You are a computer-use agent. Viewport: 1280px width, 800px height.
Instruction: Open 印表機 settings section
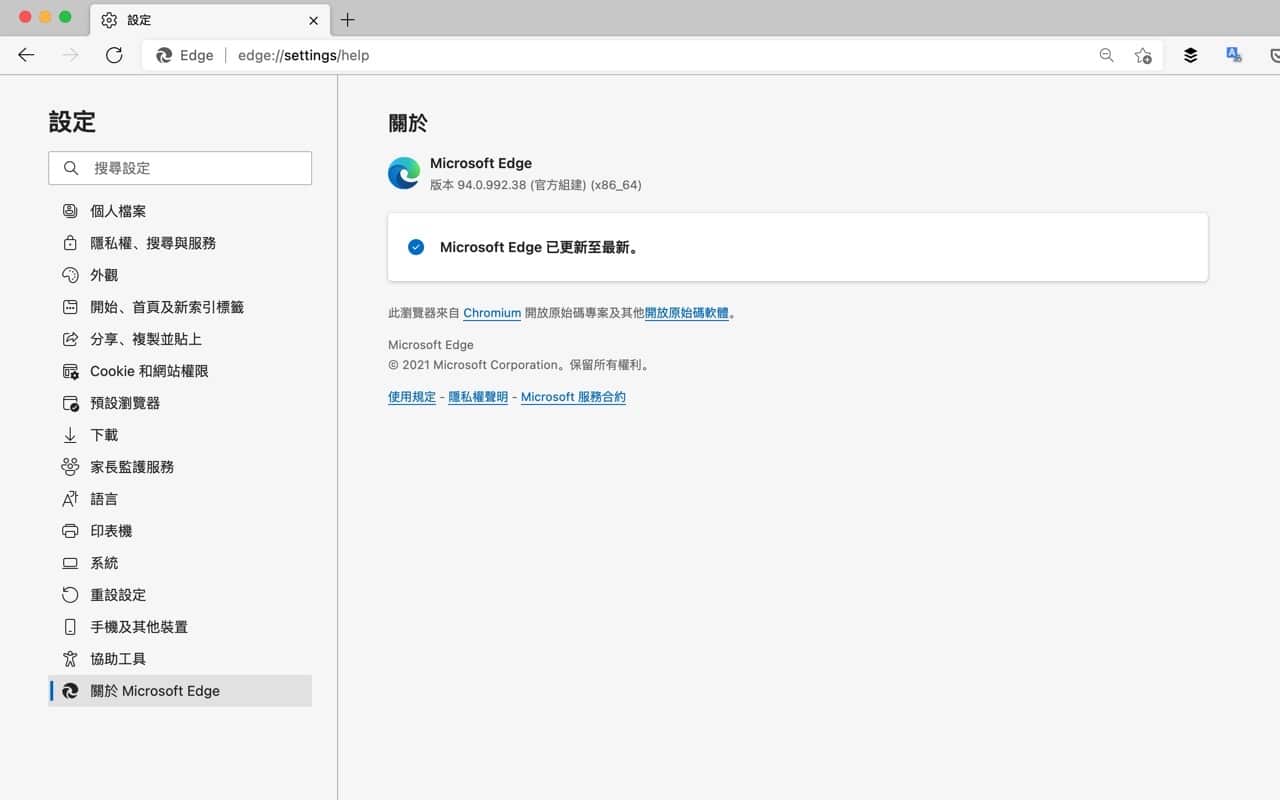click(x=180, y=531)
